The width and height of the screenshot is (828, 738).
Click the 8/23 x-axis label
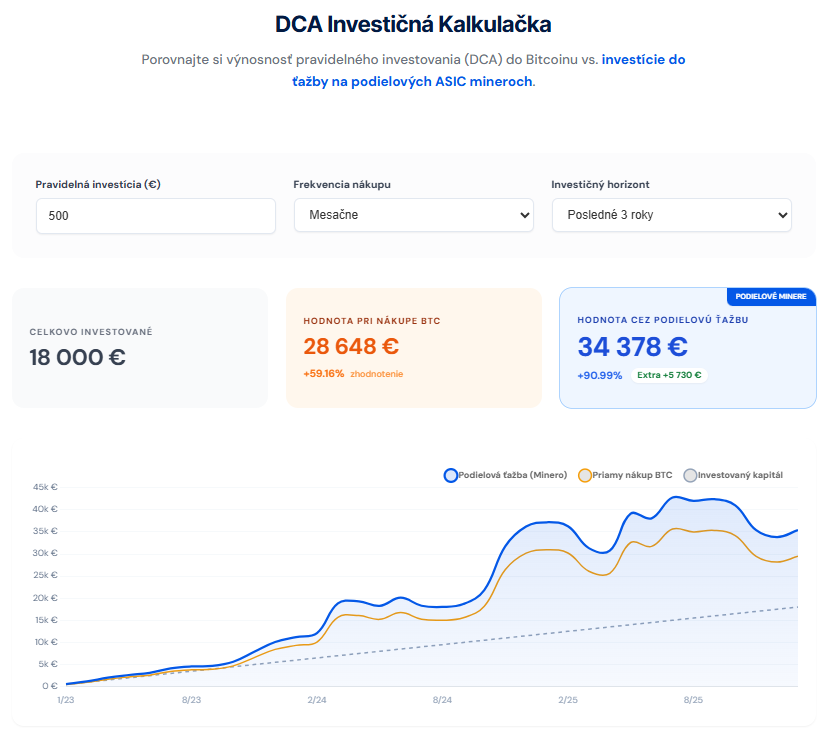[192, 700]
